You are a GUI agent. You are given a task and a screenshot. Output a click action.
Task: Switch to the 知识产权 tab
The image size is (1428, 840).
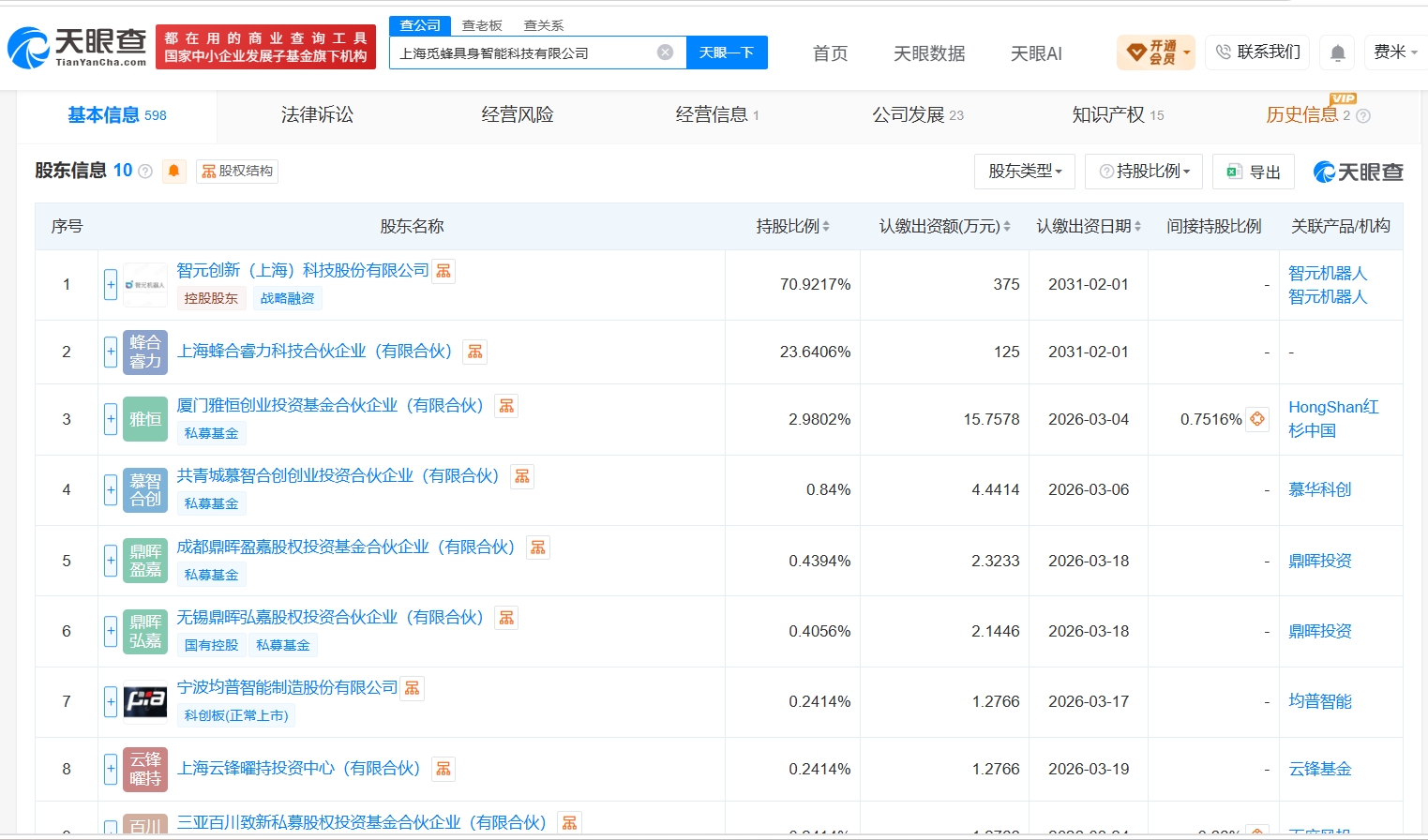tap(1118, 115)
